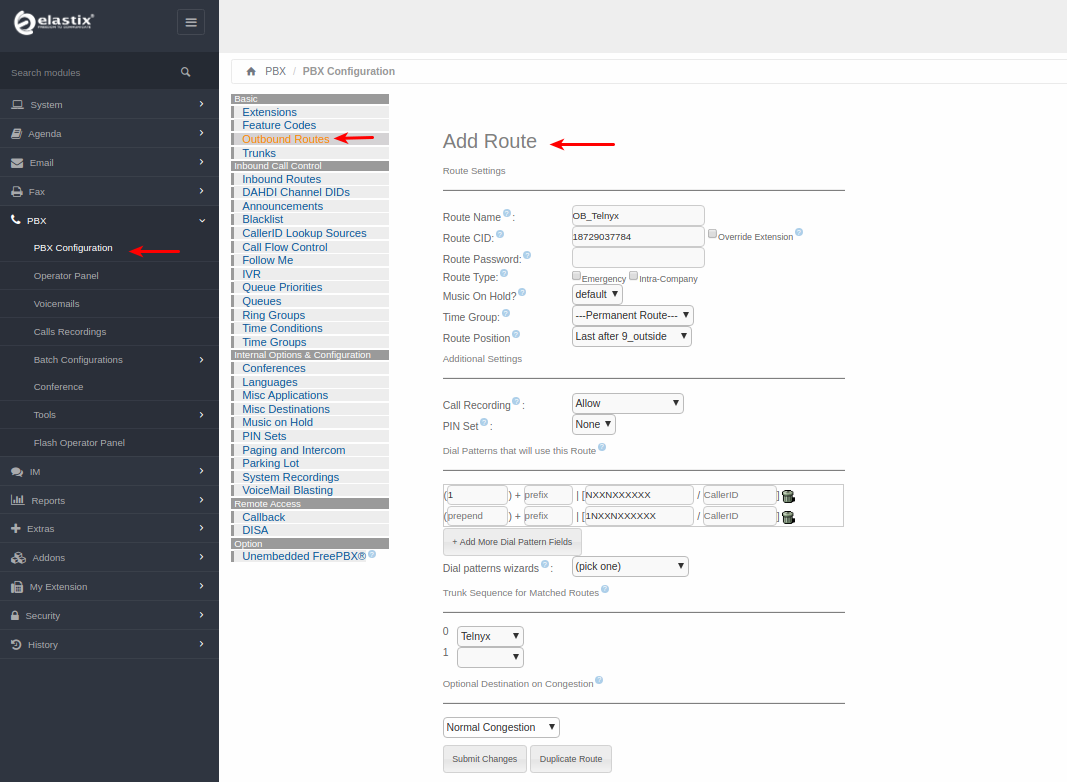Click the Fax printer icon
The width and height of the screenshot is (1067, 782).
17,192
